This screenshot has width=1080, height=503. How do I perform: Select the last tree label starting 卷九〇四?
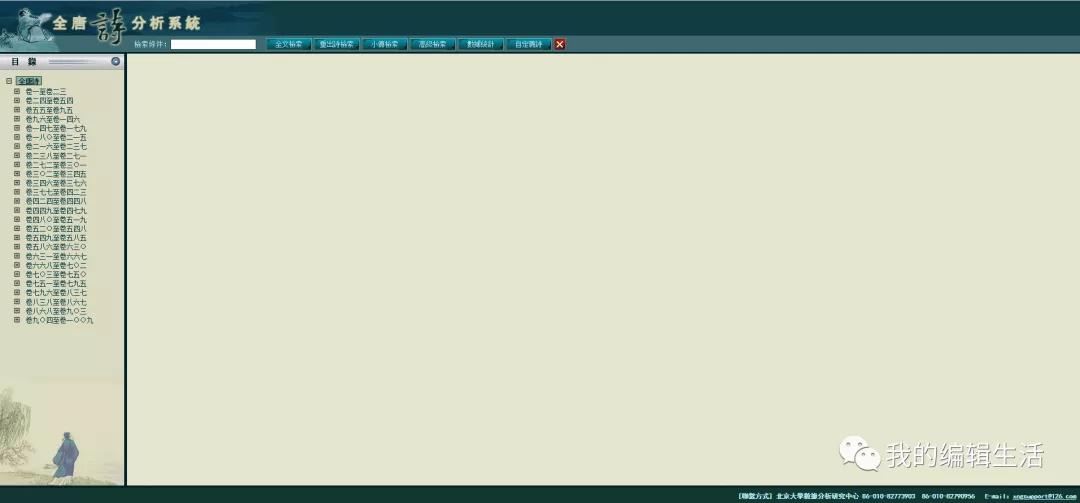[x=59, y=320]
